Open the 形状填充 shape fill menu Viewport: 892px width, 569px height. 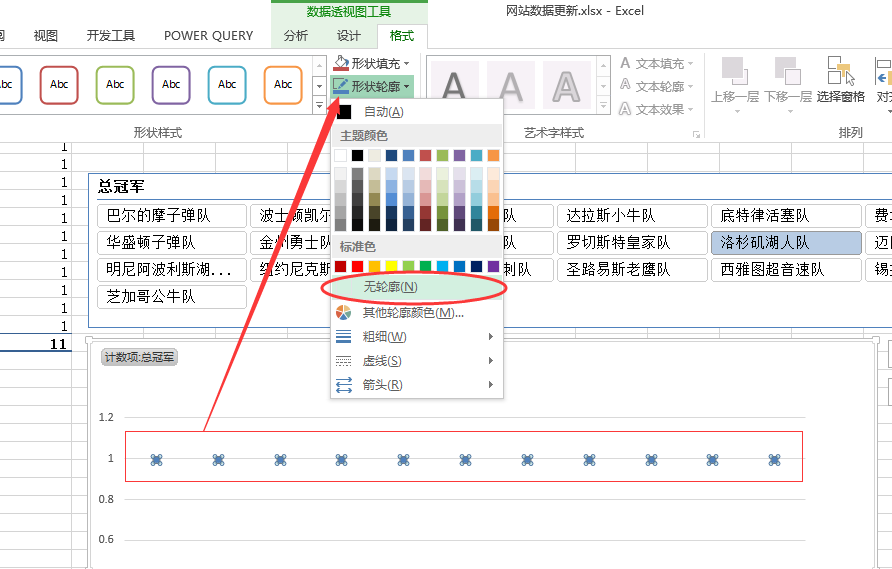click(371, 63)
